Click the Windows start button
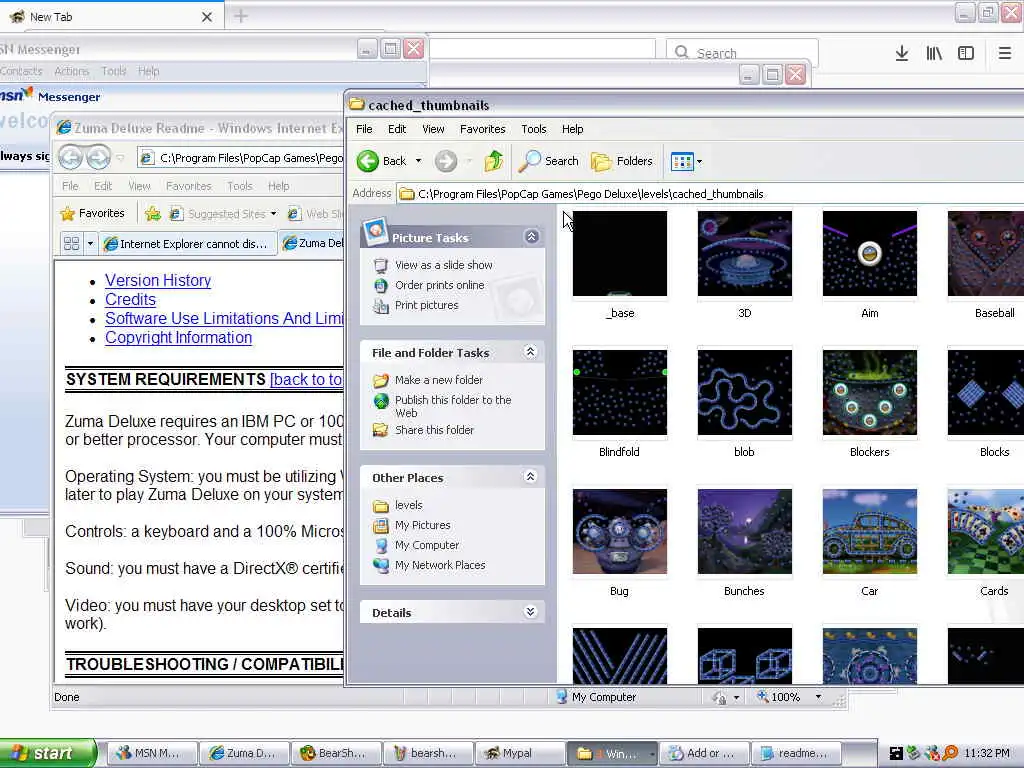Viewport: 1024px width, 768px height. (47, 753)
